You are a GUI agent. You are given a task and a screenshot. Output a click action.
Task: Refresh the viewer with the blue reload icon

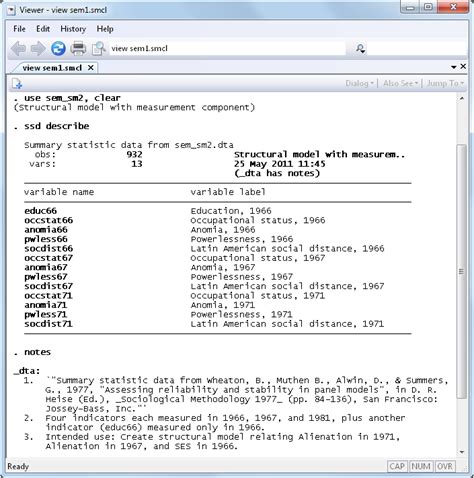58,49
